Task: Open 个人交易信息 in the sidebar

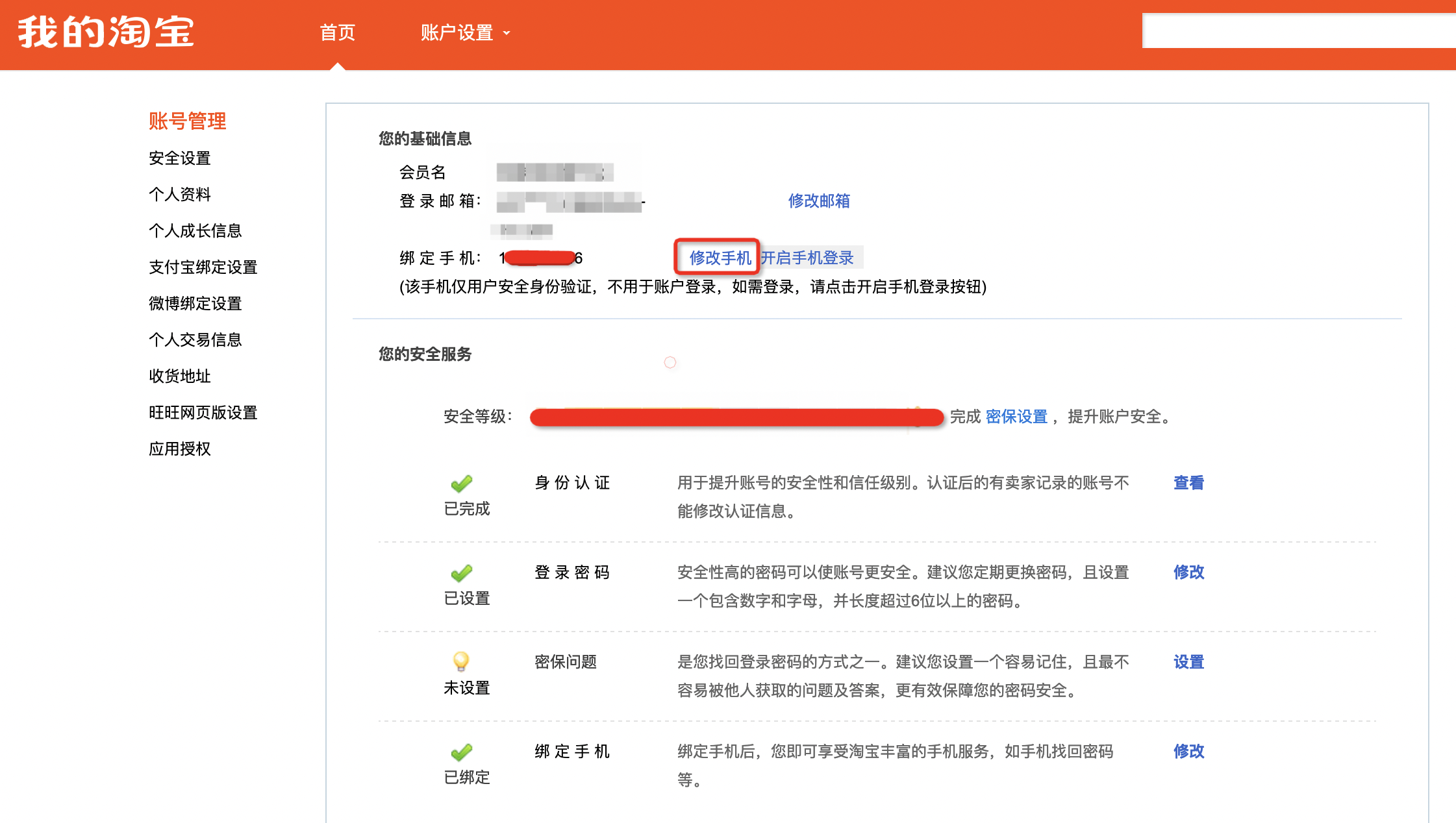Action: click(x=195, y=339)
